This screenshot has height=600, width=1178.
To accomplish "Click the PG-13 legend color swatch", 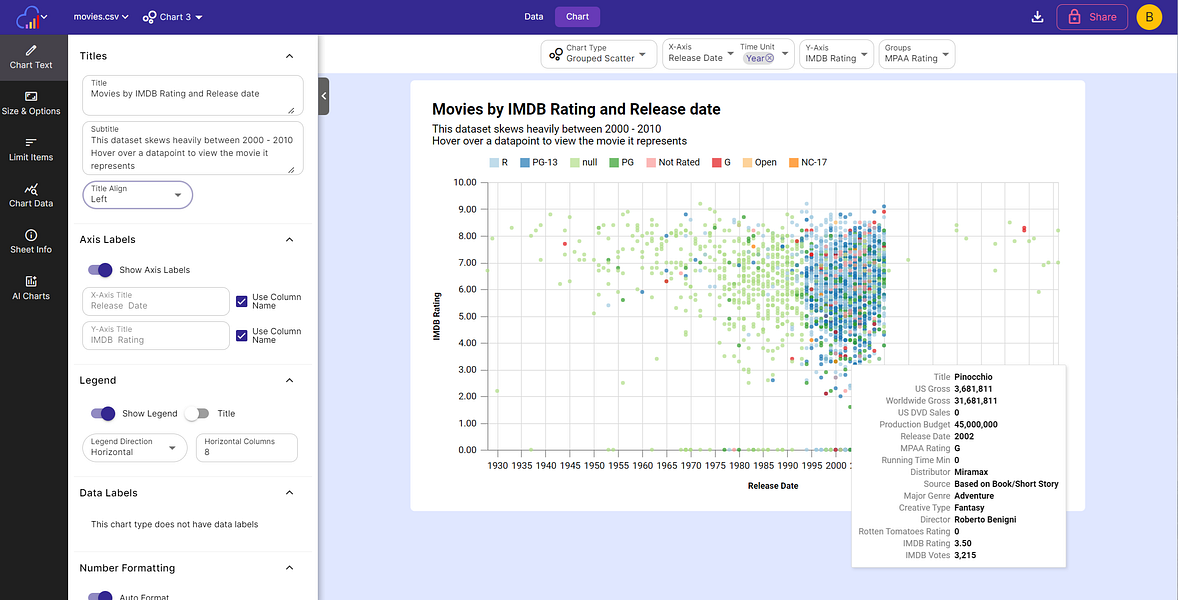I will tap(525, 162).
